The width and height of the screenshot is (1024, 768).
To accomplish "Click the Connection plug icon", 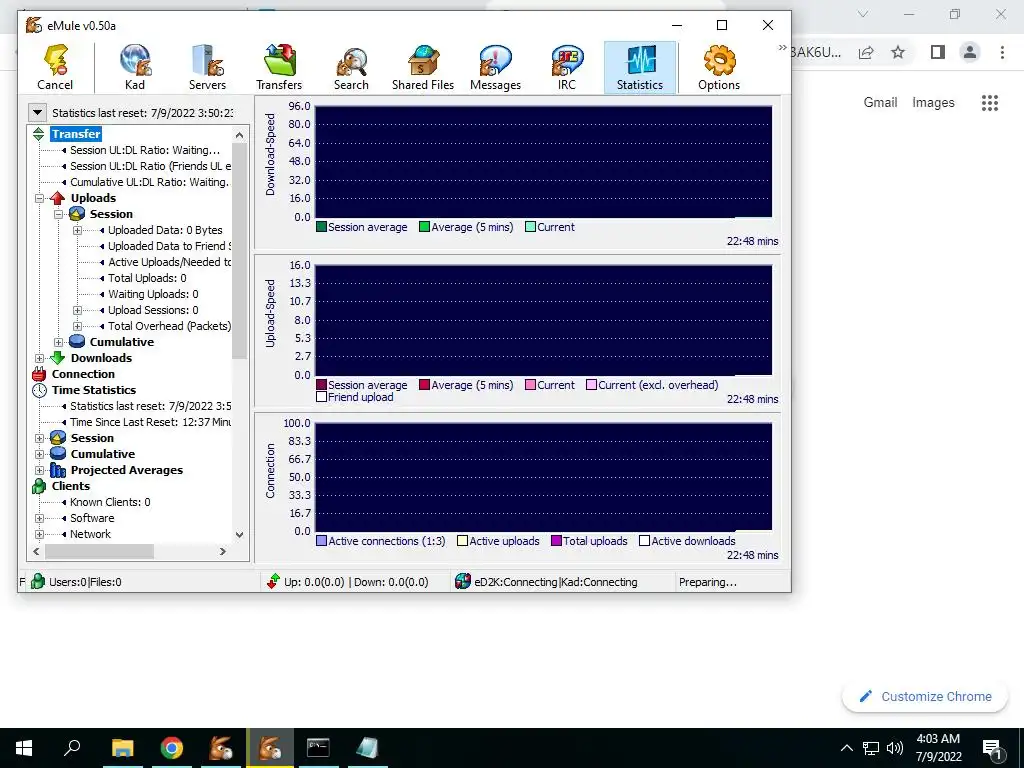I will pos(39,374).
